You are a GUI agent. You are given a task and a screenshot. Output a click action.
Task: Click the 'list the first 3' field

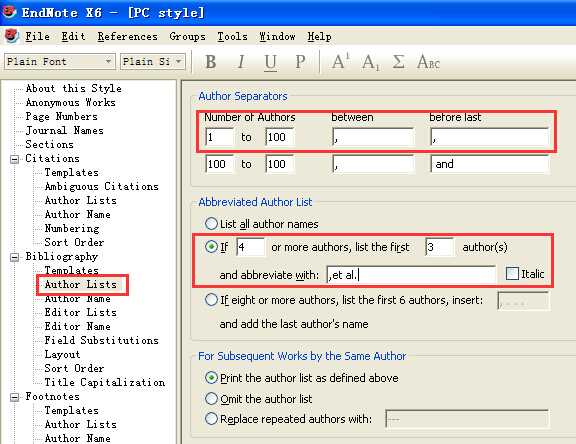tap(439, 247)
